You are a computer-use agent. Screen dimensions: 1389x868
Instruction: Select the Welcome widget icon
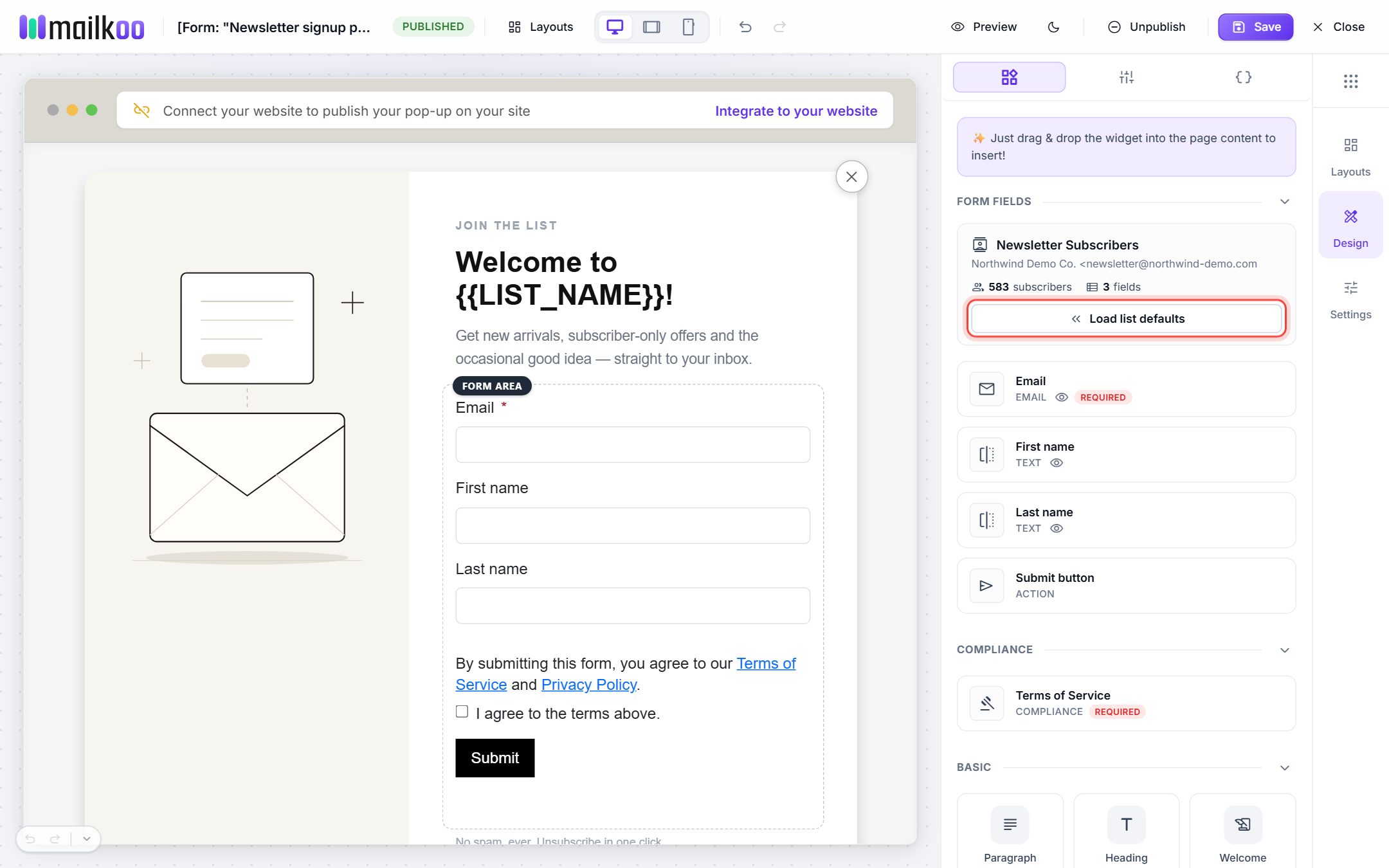coord(1242,824)
